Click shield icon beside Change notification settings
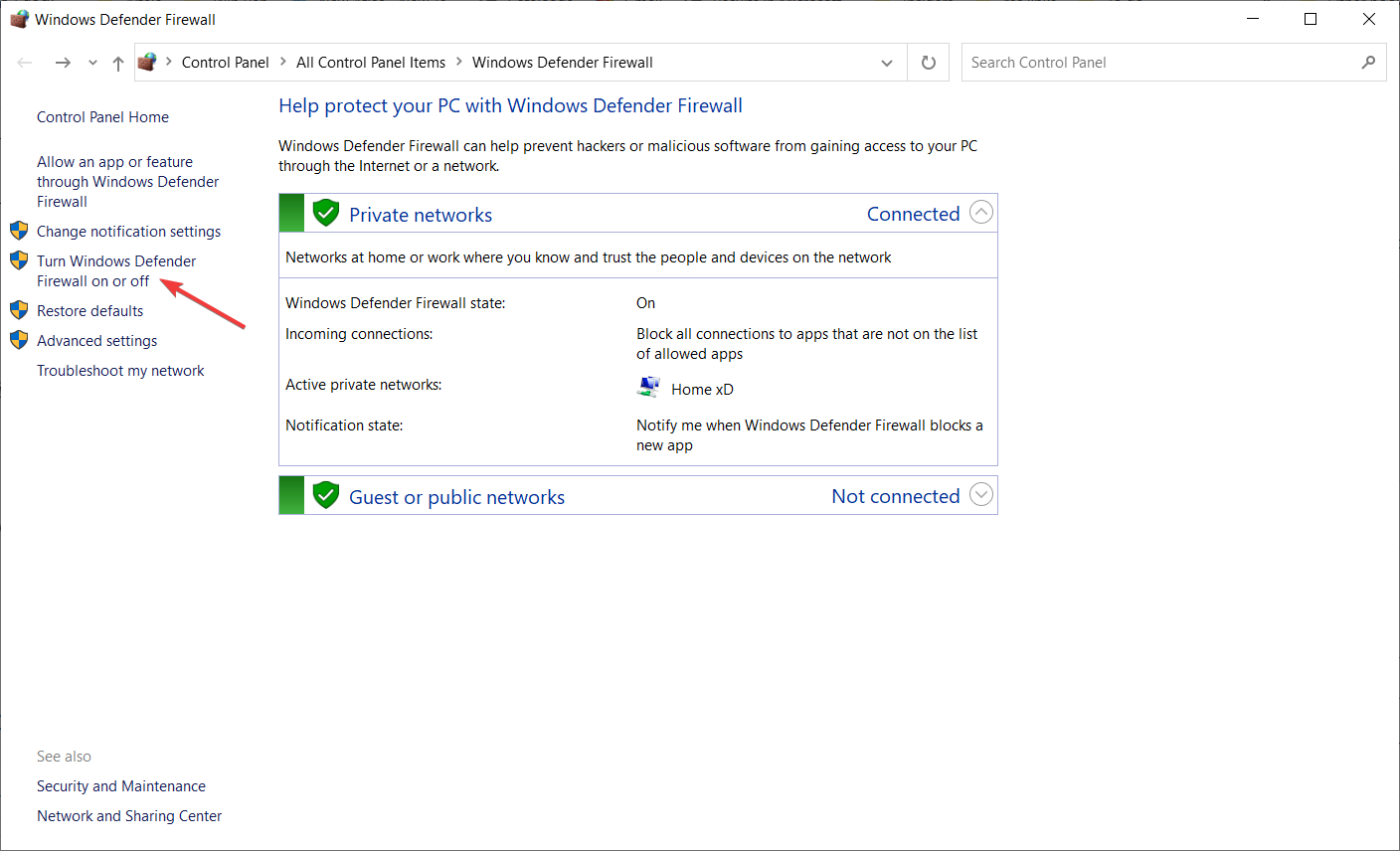This screenshot has width=1400, height=851. pos(19,231)
